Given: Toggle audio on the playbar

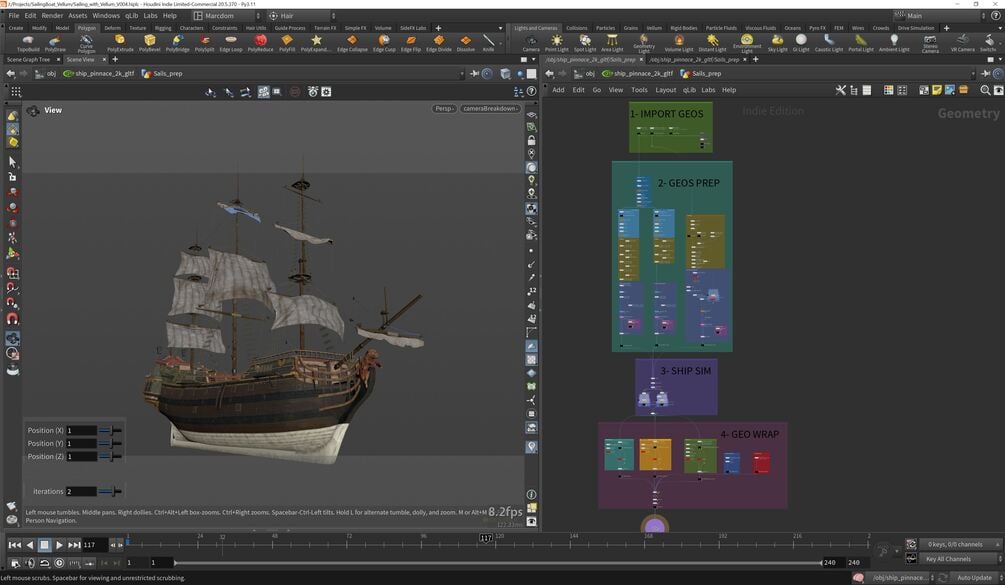Looking at the screenshot, I should point(29,563).
